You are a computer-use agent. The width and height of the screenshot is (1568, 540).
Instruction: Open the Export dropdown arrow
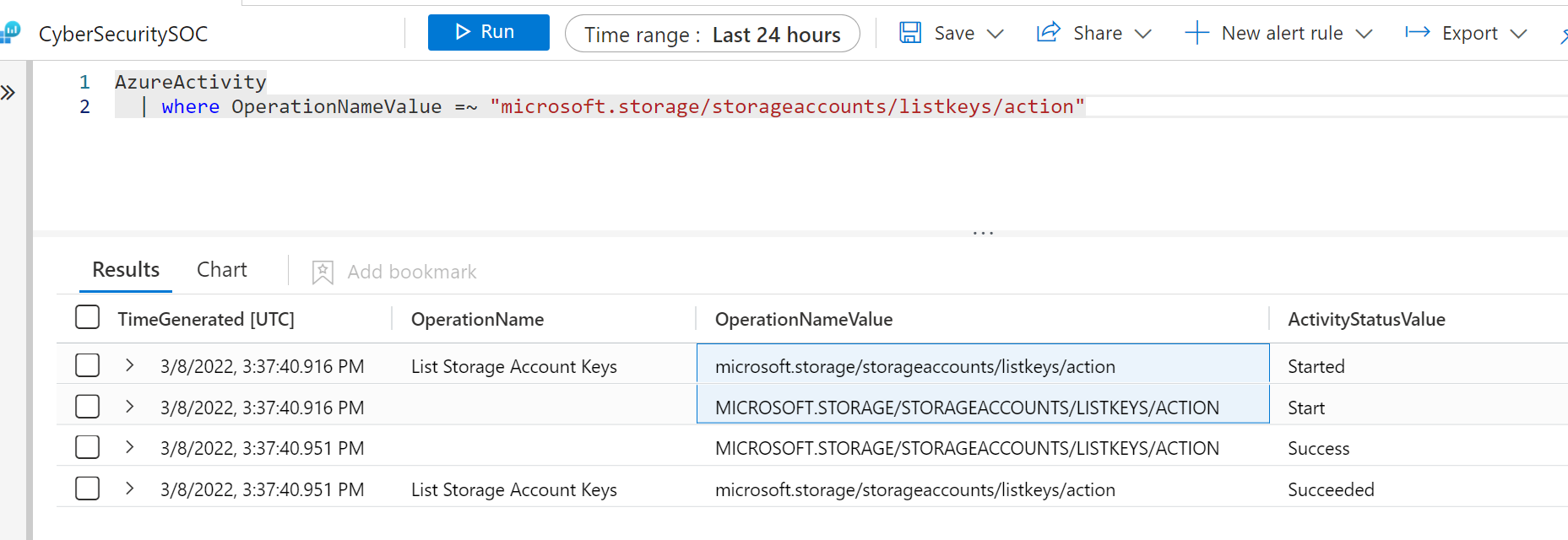pos(1518,34)
